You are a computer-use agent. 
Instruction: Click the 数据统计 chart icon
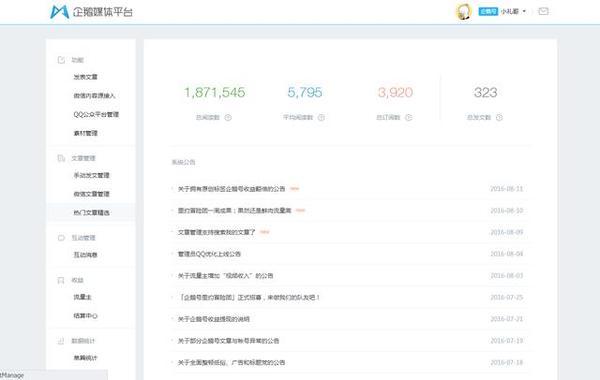[61, 341]
